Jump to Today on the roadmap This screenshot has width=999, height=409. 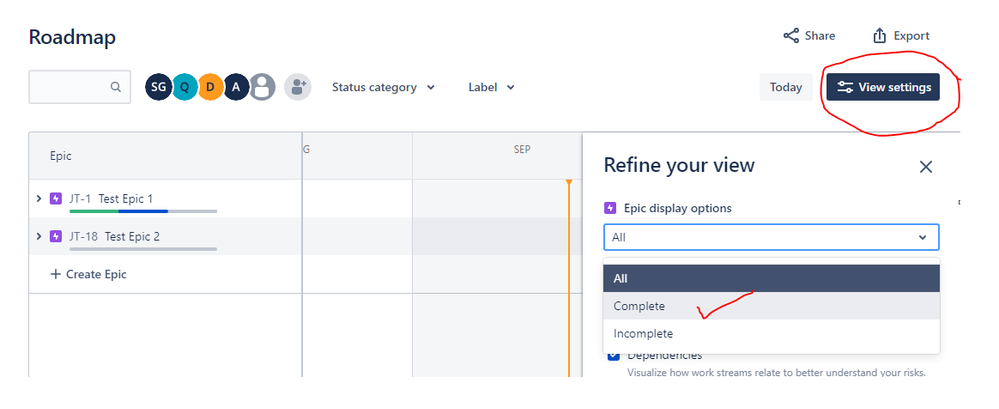click(786, 87)
